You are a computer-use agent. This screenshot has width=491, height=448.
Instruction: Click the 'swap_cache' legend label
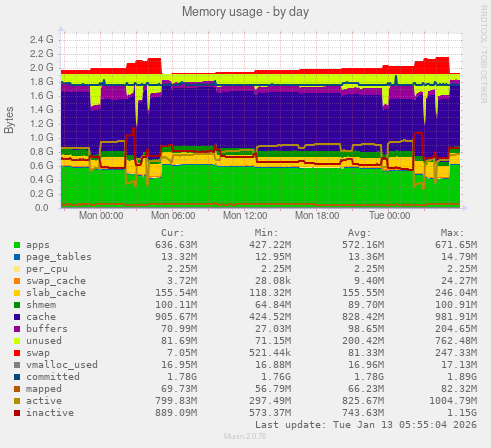56,281
